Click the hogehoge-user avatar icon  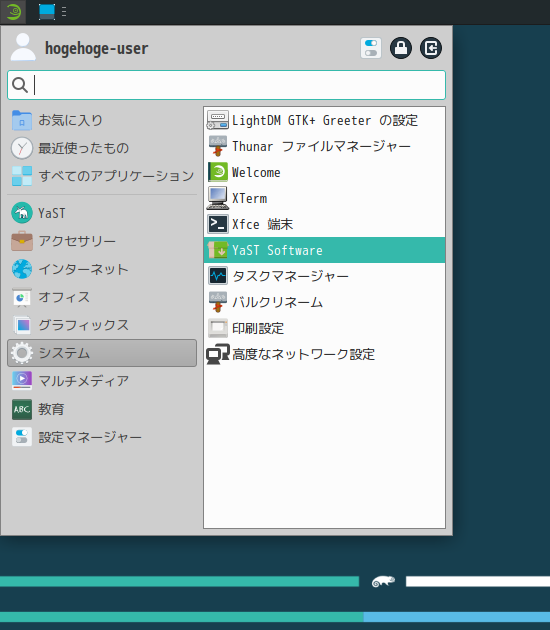point(23,47)
